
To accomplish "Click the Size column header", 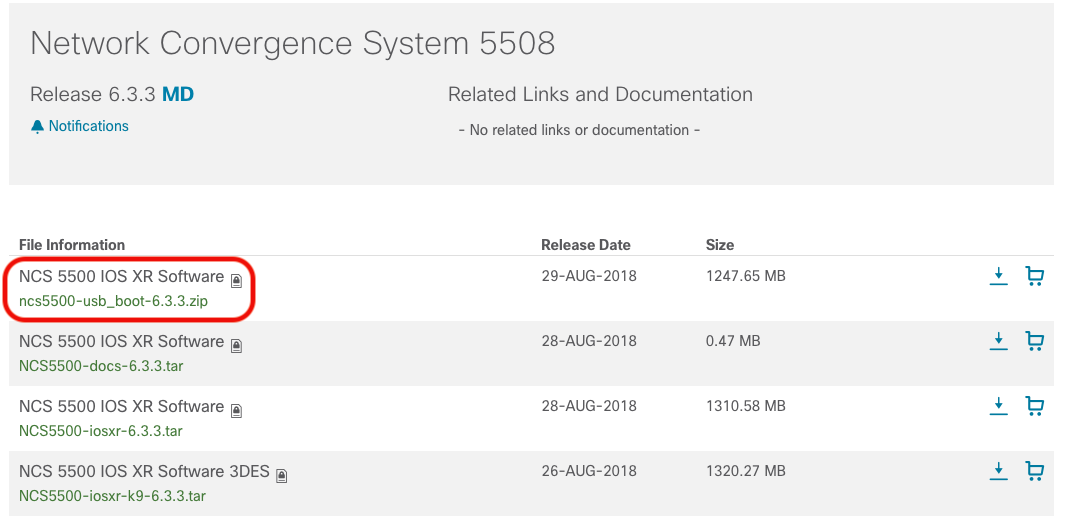I will point(720,245).
